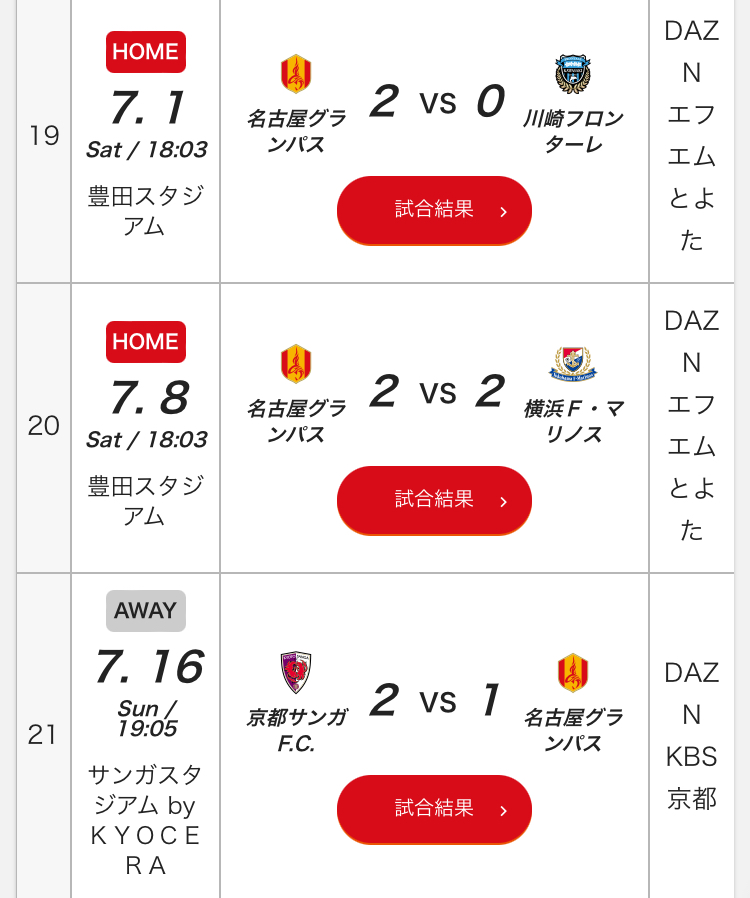
Task: Click arrow chevron on match 21 result button
Action: point(503,811)
